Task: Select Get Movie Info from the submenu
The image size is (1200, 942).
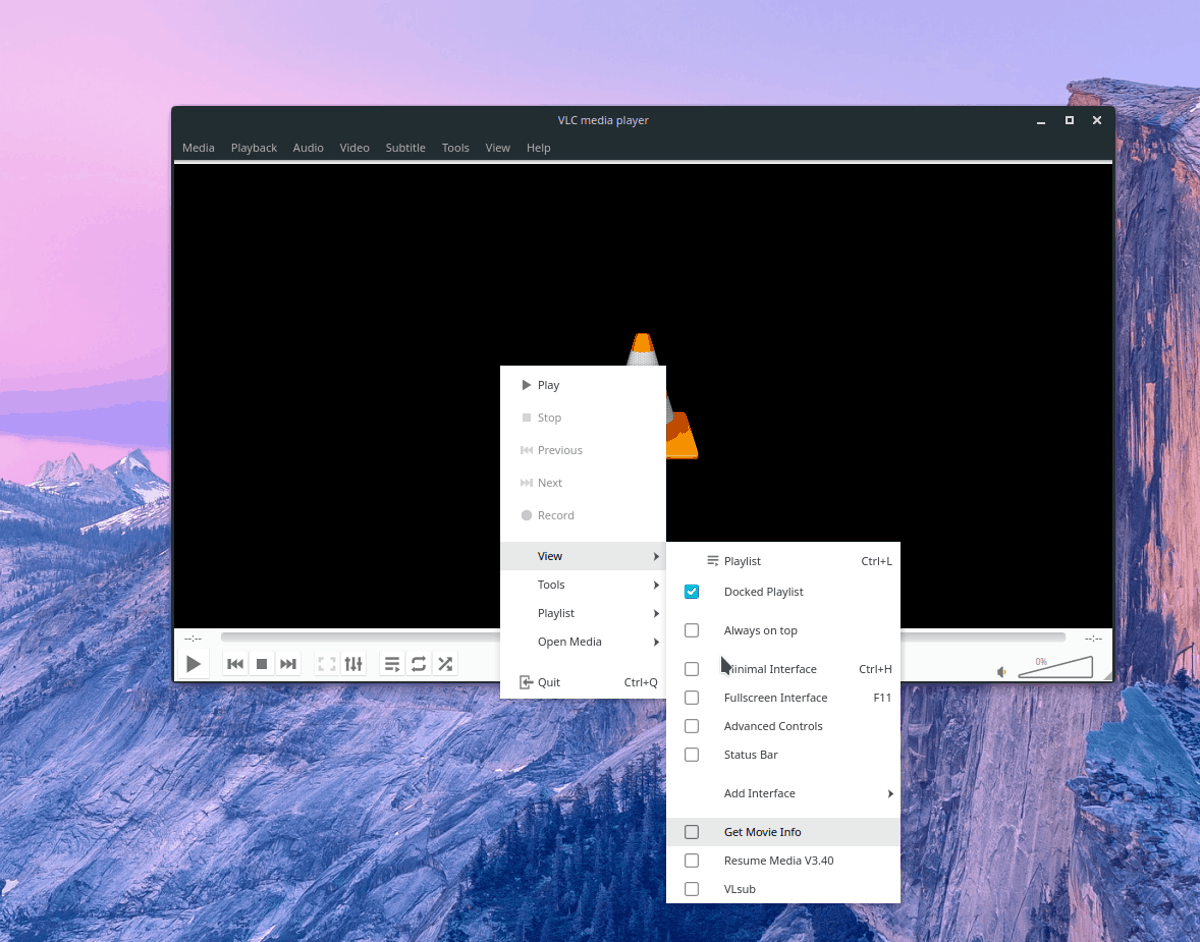Action: click(762, 831)
